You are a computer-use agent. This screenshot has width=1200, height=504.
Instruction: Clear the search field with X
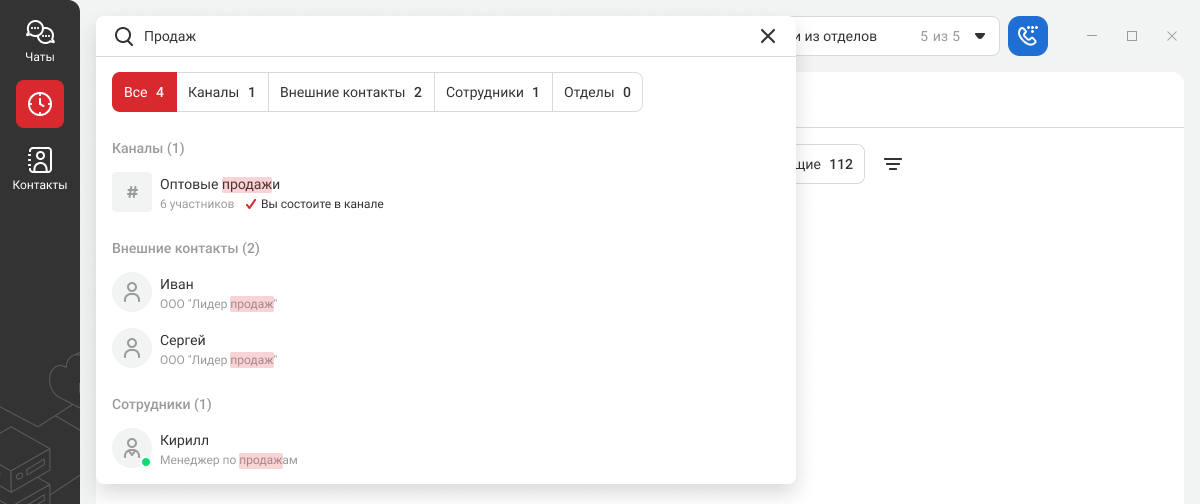coord(768,36)
